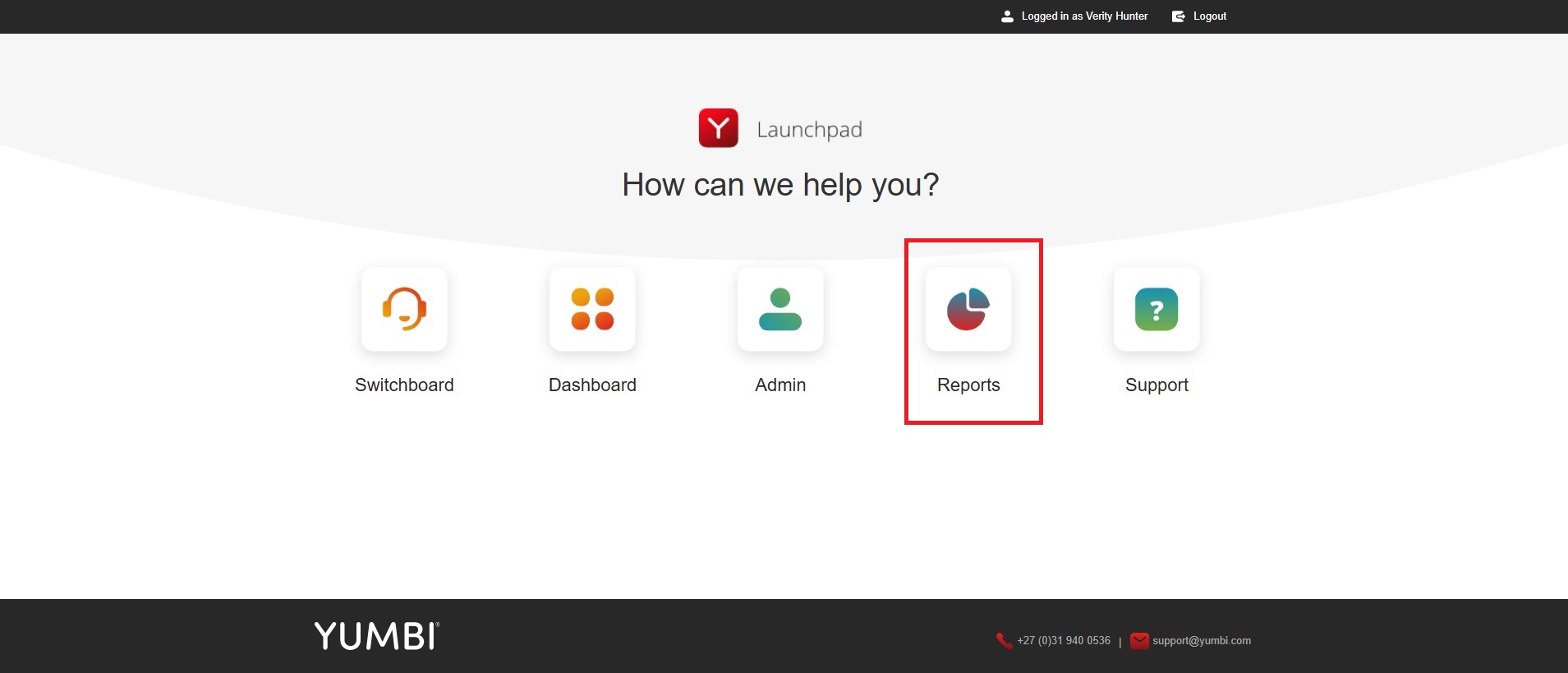Click the Support label
Screen dimensions: 1568x673
pyautogui.click(x=1156, y=385)
